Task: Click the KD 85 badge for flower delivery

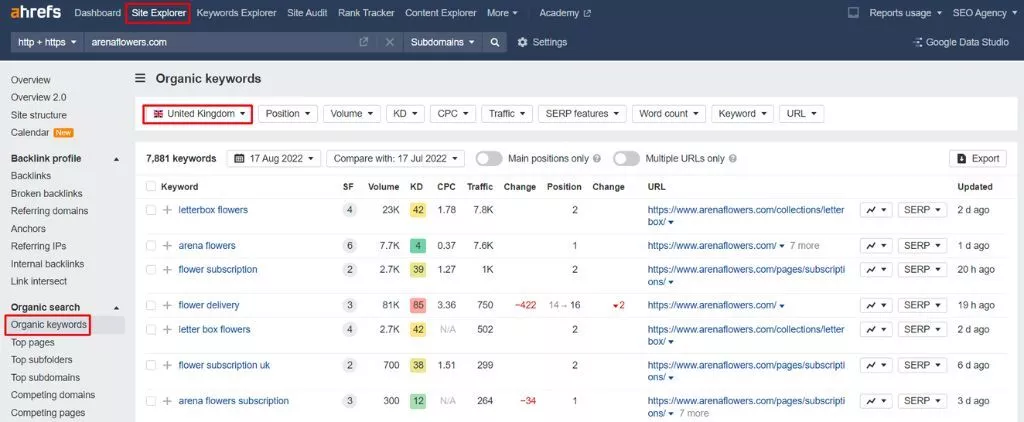Action: tap(418, 305)
